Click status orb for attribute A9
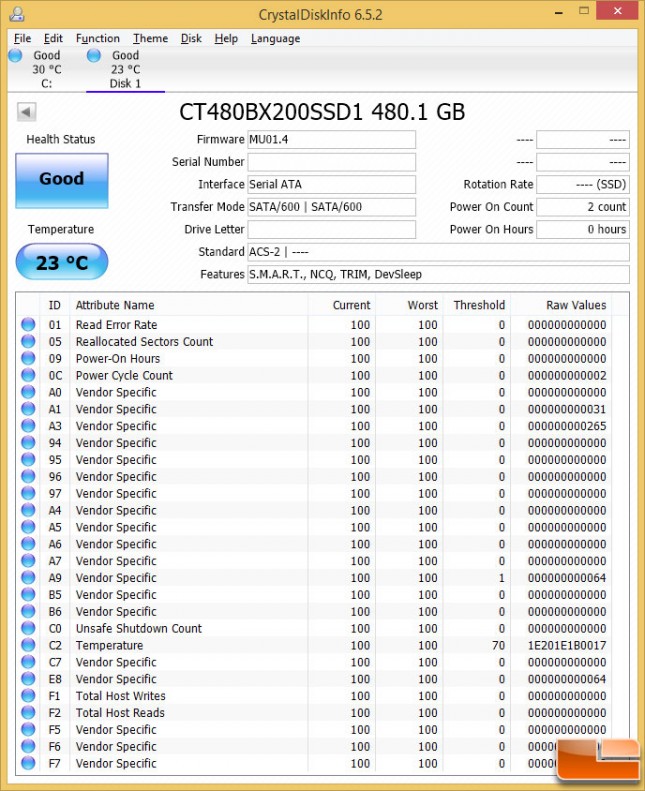The height and width of the screenshot is (791, 645). coord(28,578)
